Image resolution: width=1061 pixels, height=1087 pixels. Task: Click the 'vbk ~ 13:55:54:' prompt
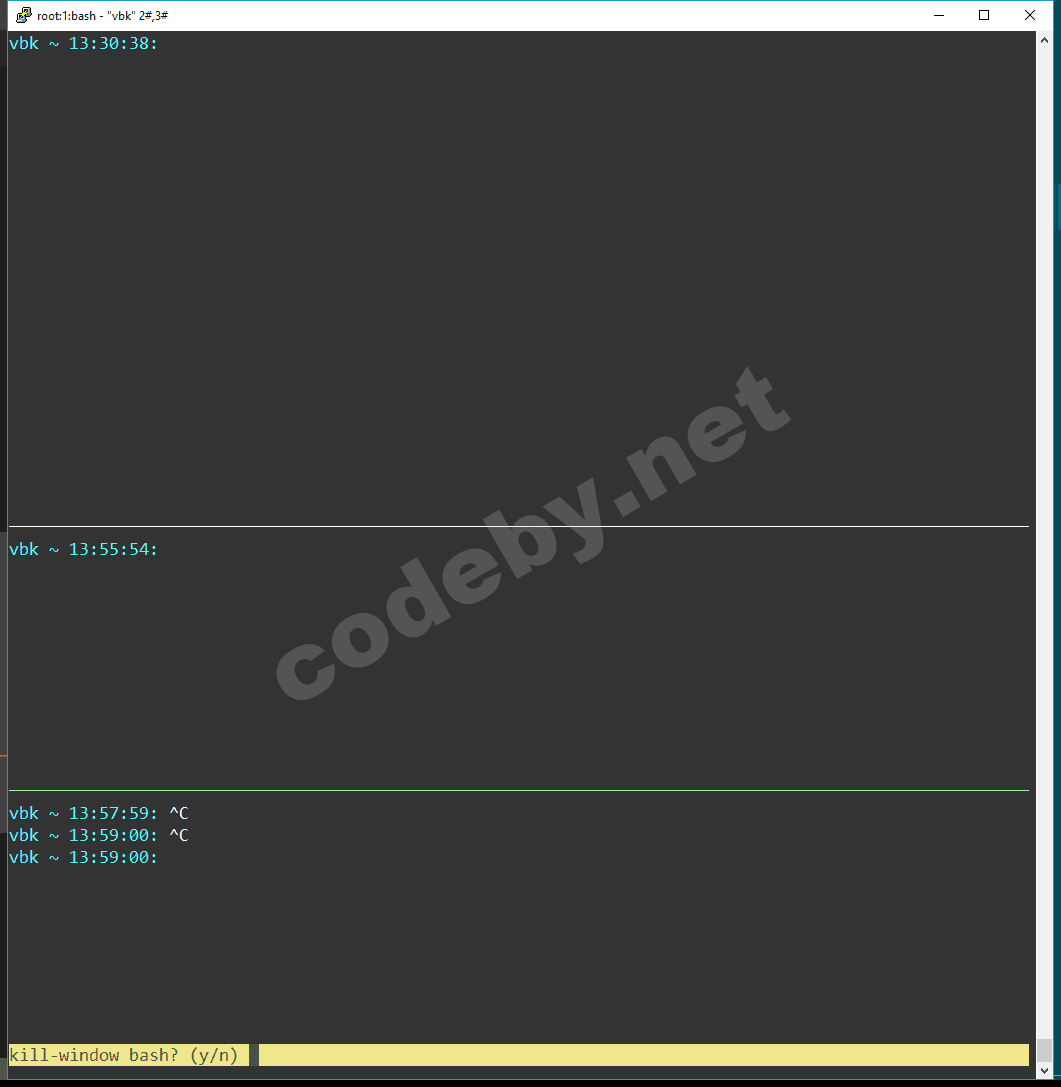pyautogui.click(x=83, y=550)
